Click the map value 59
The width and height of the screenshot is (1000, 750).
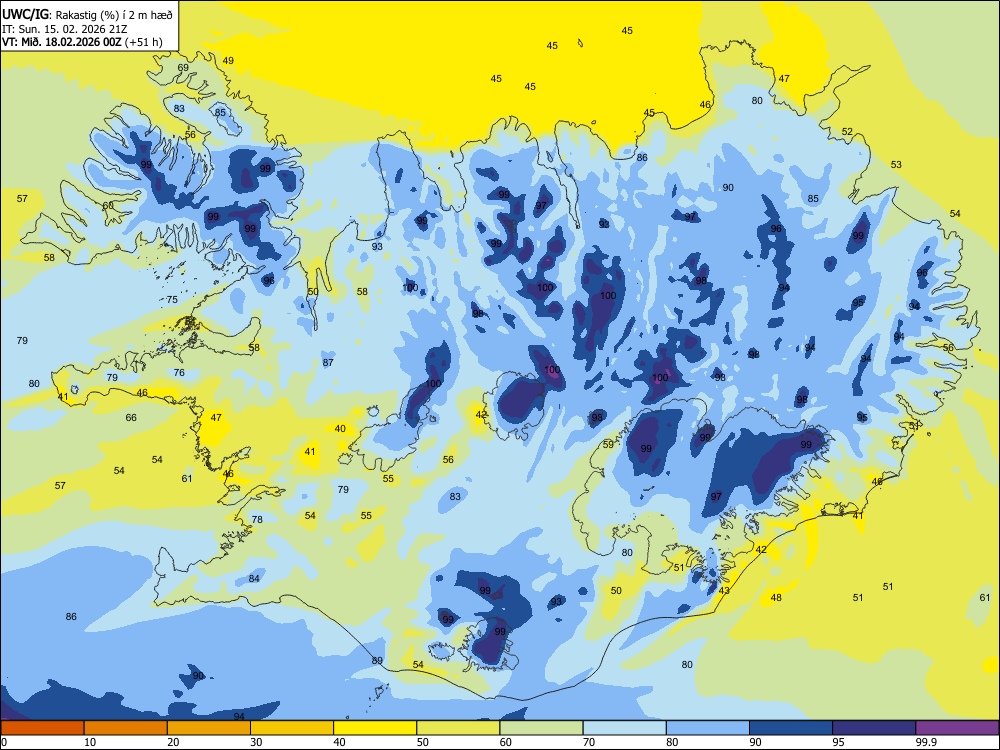pos(608,445)
